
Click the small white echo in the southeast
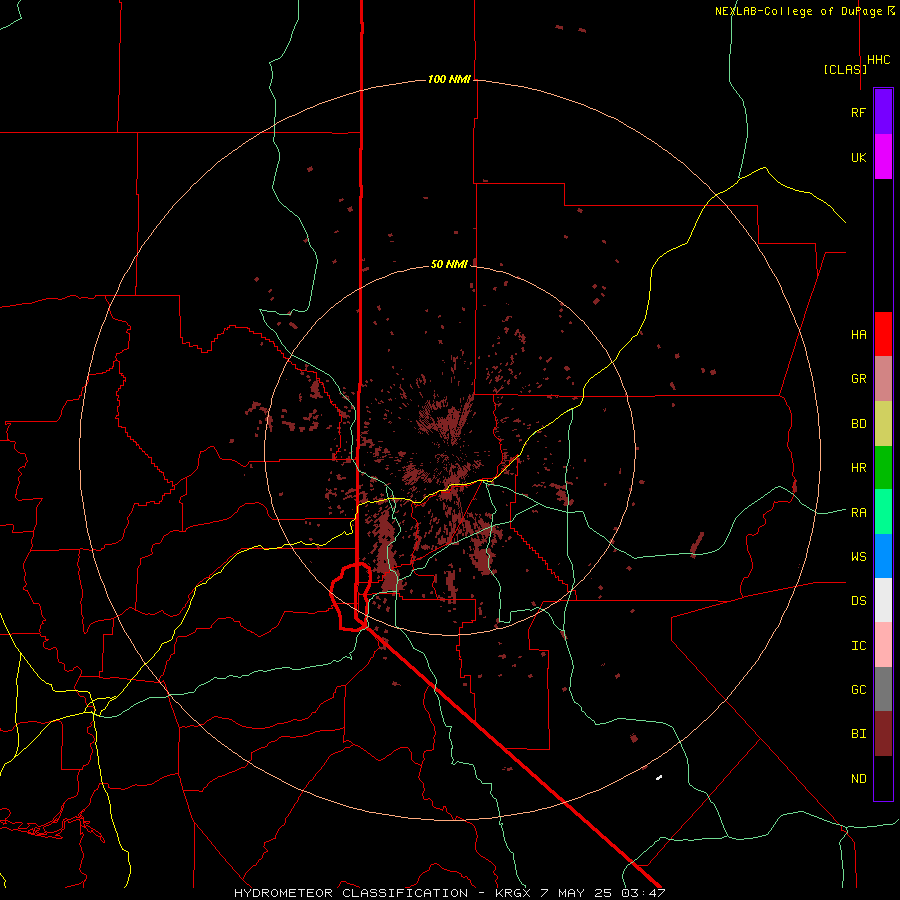(659, 778)
